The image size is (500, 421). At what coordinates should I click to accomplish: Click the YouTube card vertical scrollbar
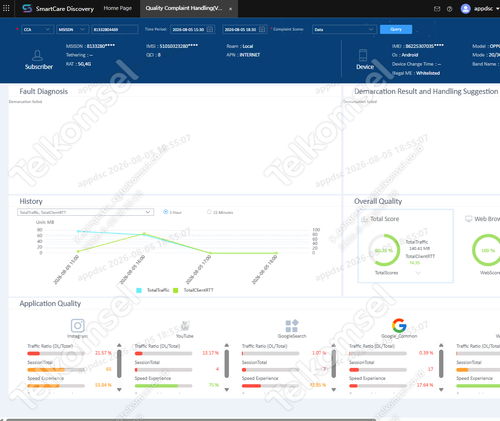(227, 364)
